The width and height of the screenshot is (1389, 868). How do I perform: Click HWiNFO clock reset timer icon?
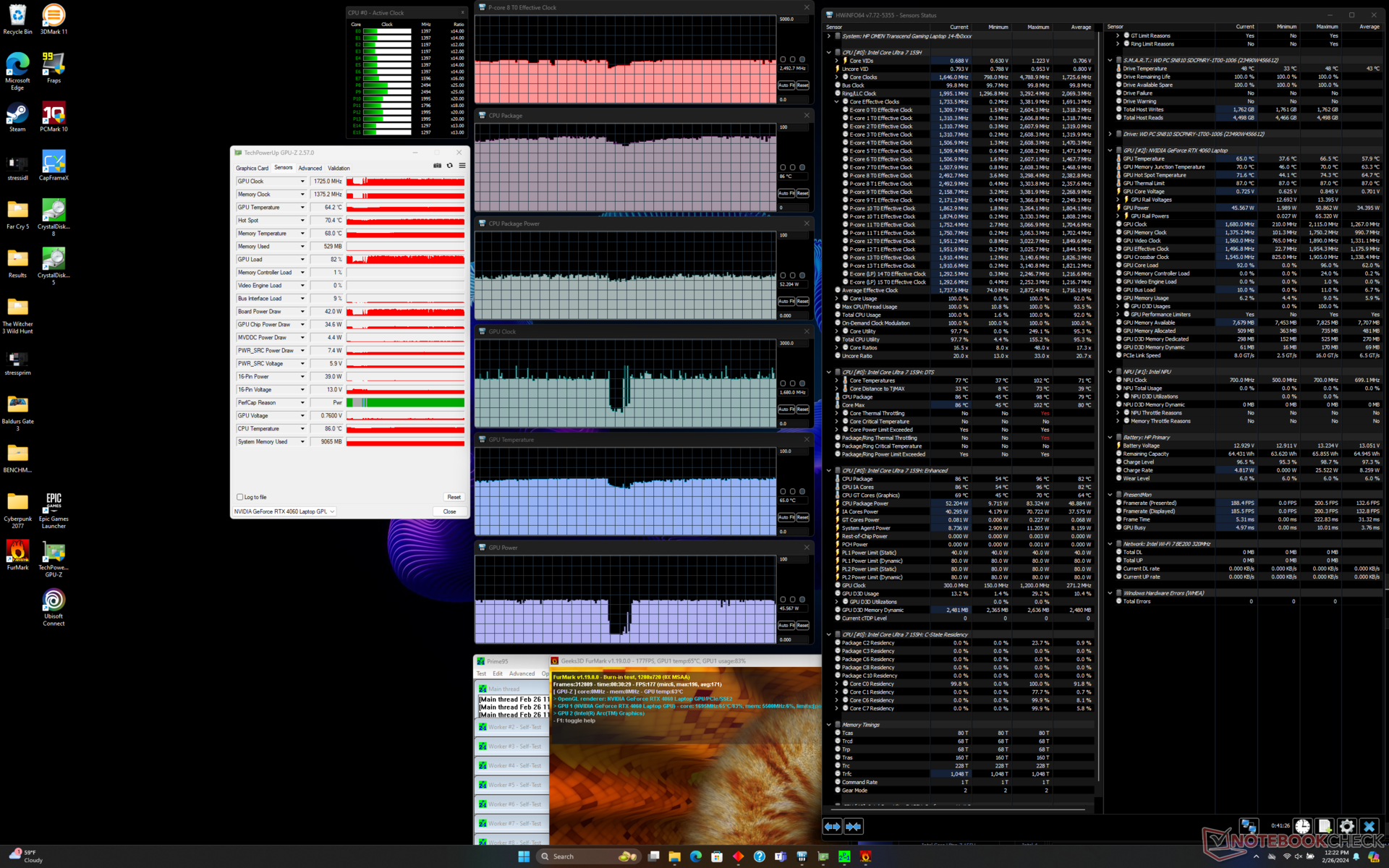click(x=1302, y=826)
